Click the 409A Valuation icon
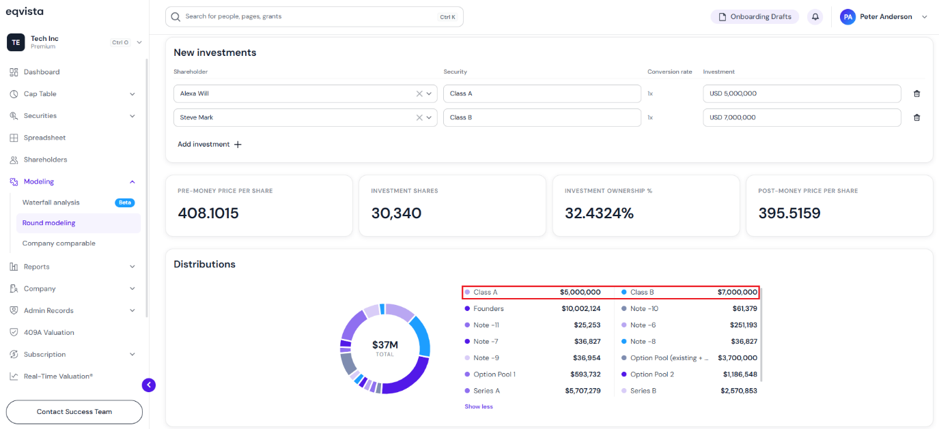This screenshot has height=429, width=939. pos(14,333)
